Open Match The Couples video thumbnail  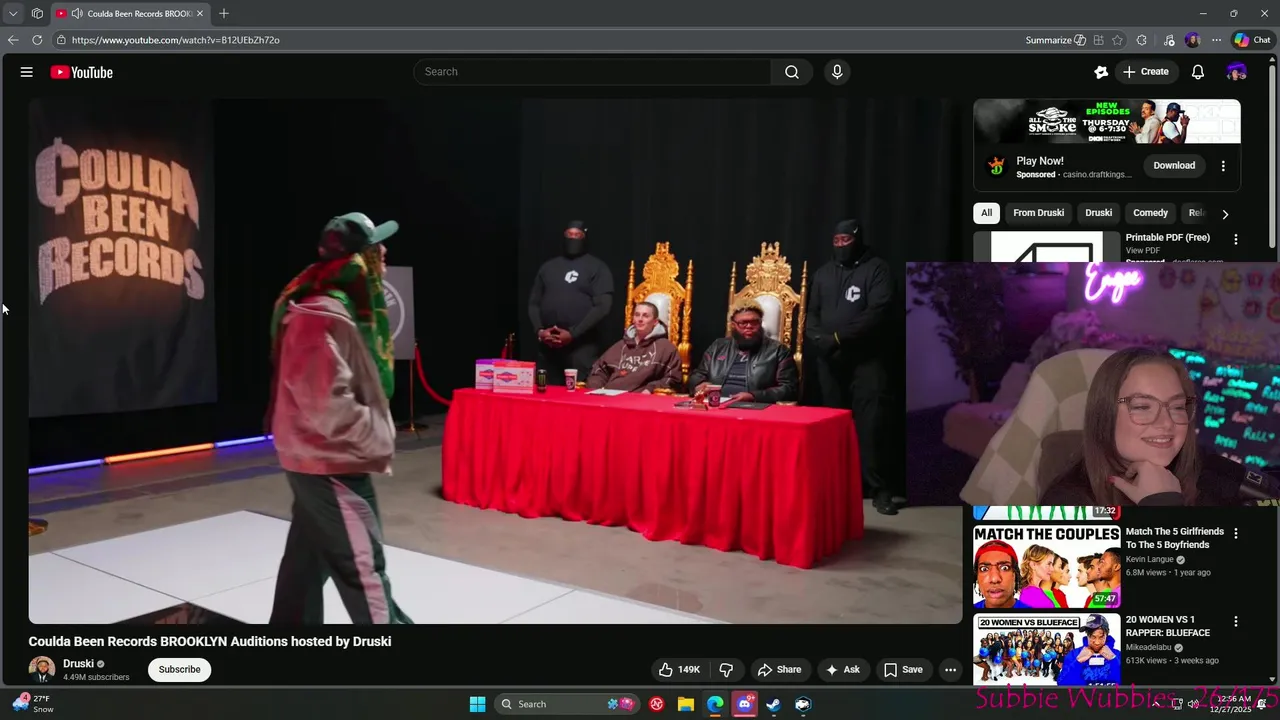pos(1047,566)
